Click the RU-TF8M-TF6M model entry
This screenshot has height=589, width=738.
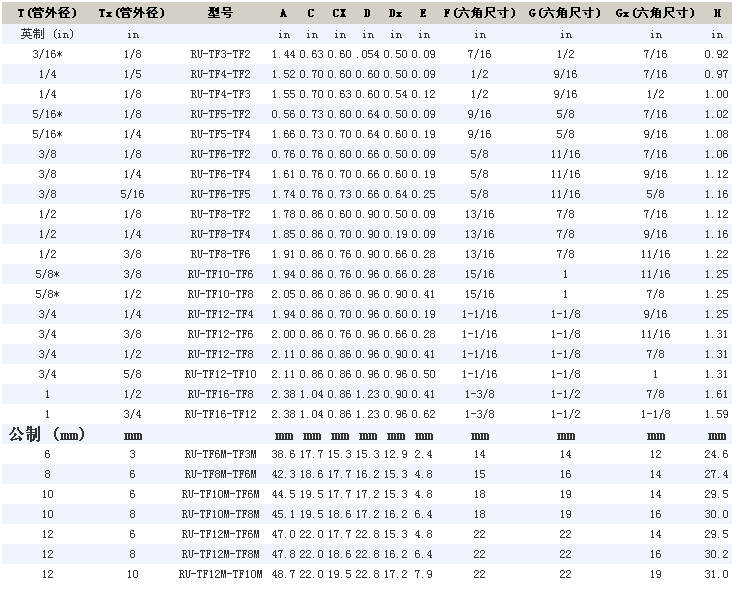tap(220, 473)
